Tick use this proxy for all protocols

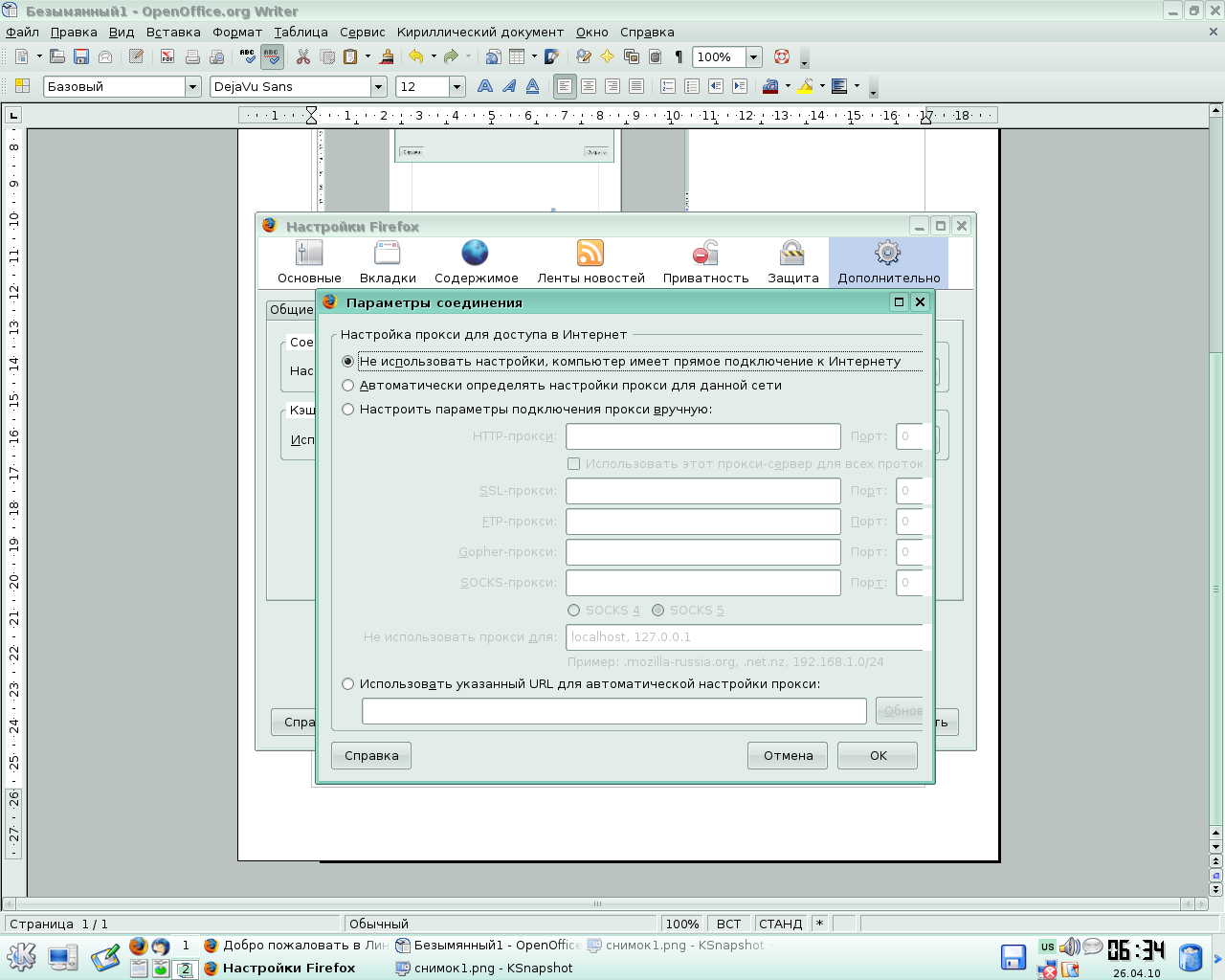pyautogui.click(x=574, y=464)
